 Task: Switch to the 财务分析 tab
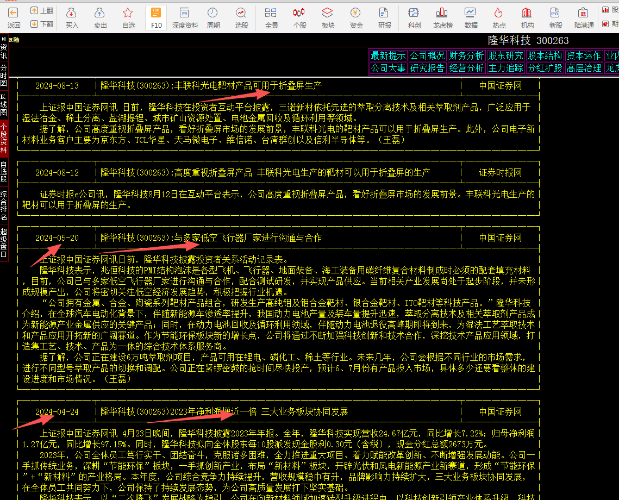point(466,56)
